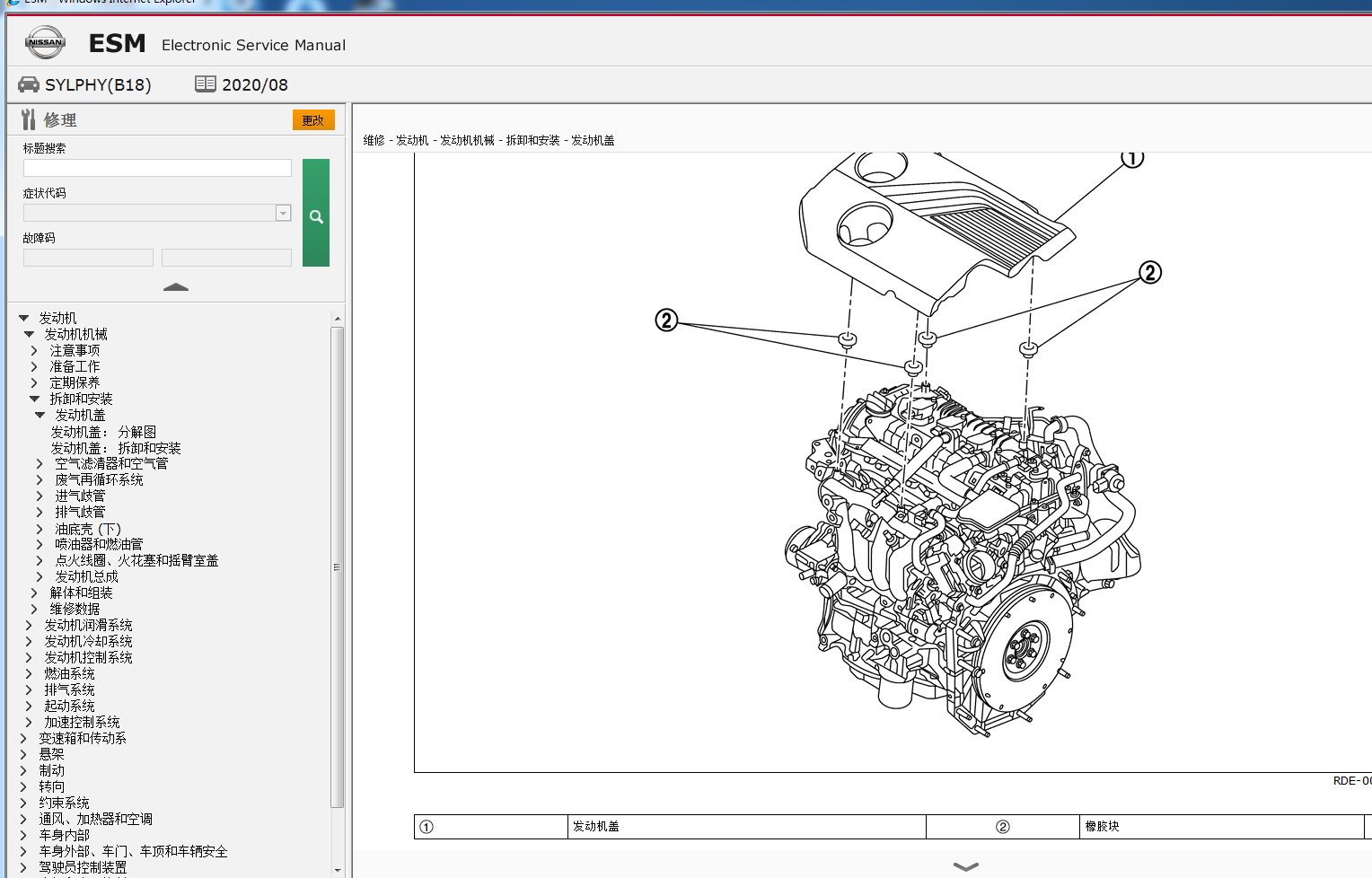This screenshot has width=1372, height=878.
Task: Click the 橡胶块 table cell
Action: pos(1221,827)
